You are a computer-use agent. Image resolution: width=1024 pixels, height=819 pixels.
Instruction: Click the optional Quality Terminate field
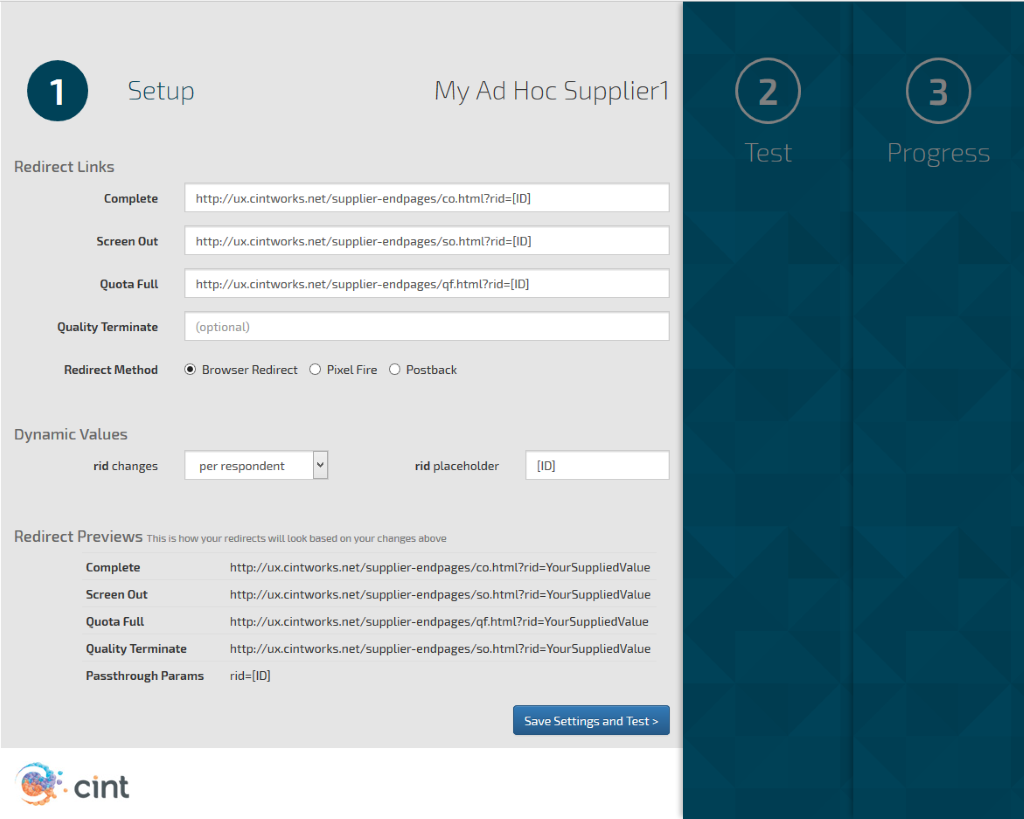(426, 327)
